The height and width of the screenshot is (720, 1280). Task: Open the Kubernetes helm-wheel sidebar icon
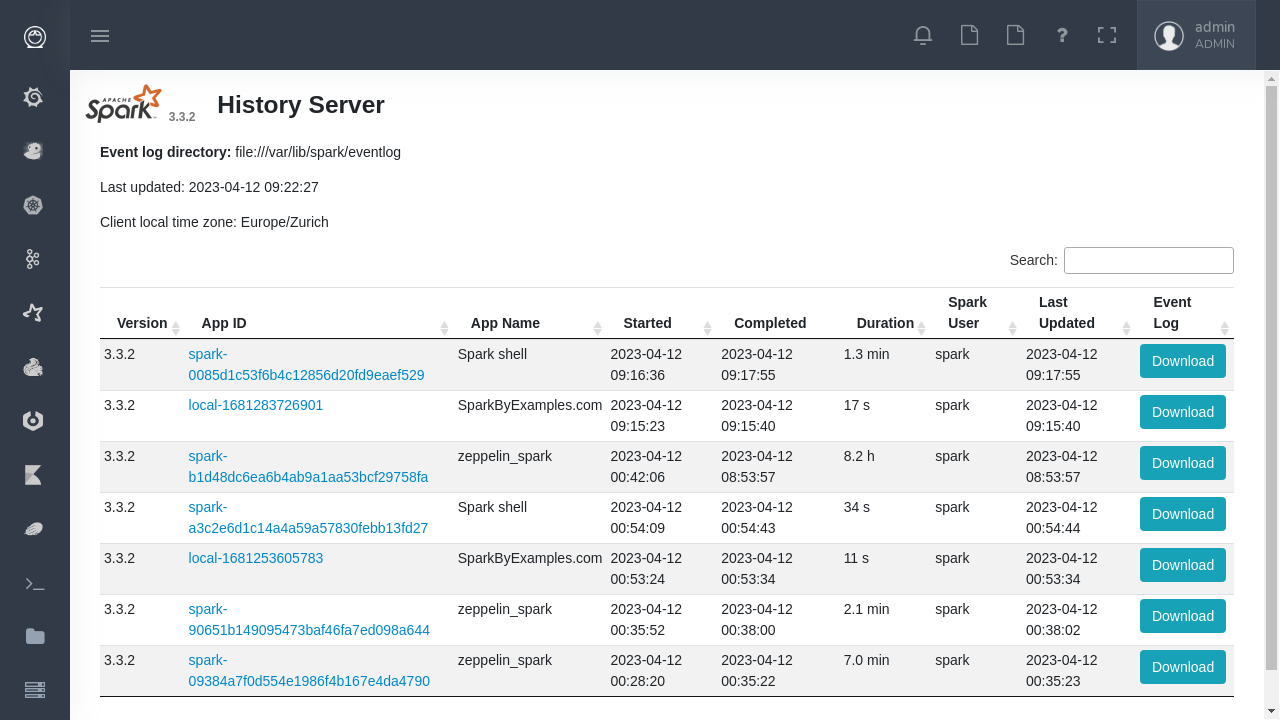click(x=33, y=205)
